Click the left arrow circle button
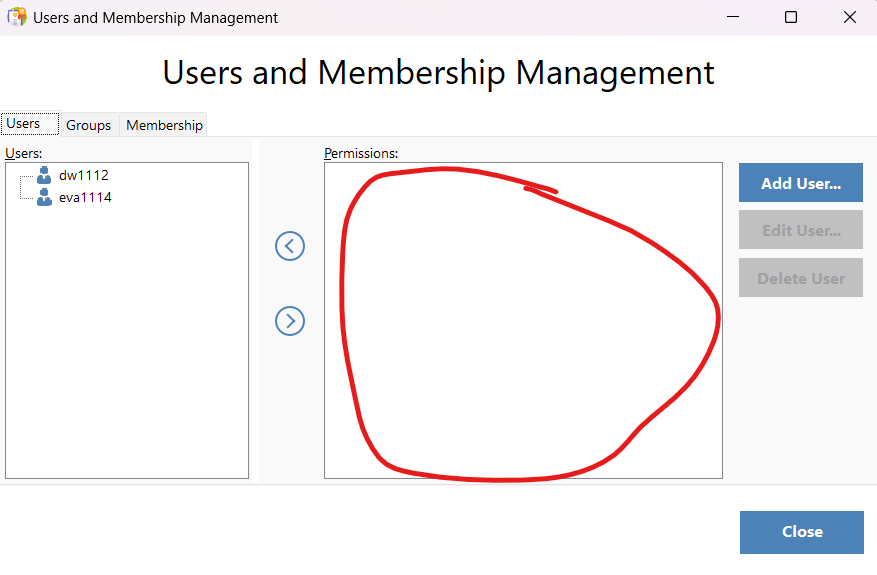The width and height of the screenshot is (877, 575). click(290, 246)
